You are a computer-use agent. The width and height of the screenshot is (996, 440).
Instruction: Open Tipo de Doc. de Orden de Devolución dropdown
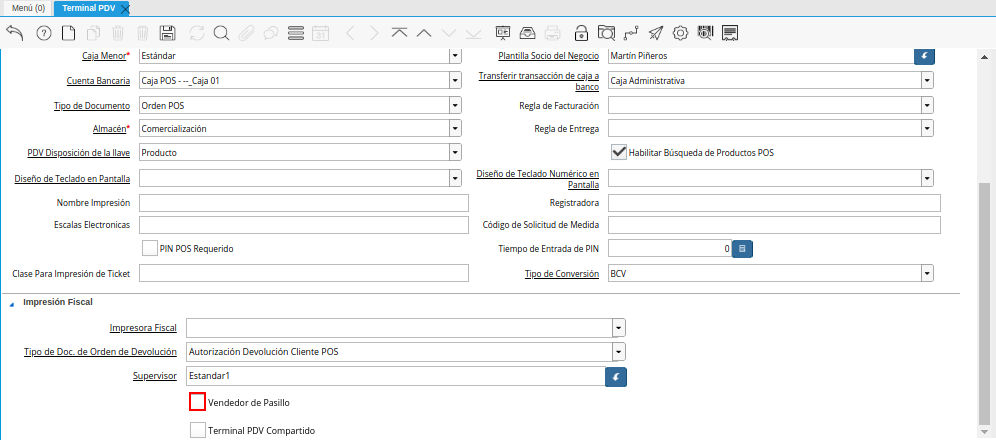(x=619, y=352)
